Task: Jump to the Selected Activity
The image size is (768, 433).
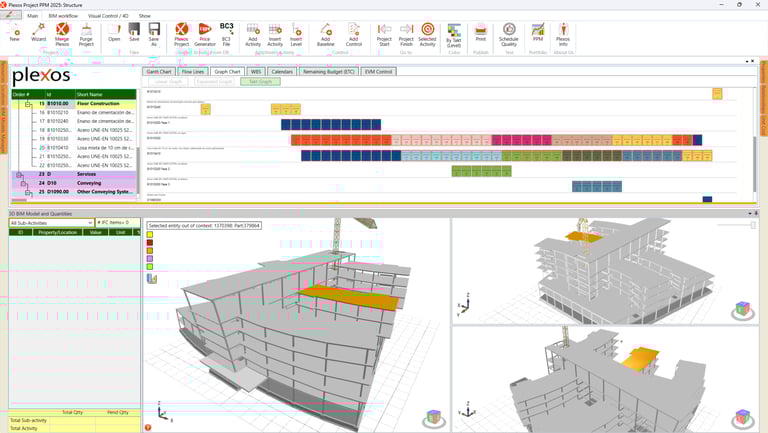Action: pos(427,34)
